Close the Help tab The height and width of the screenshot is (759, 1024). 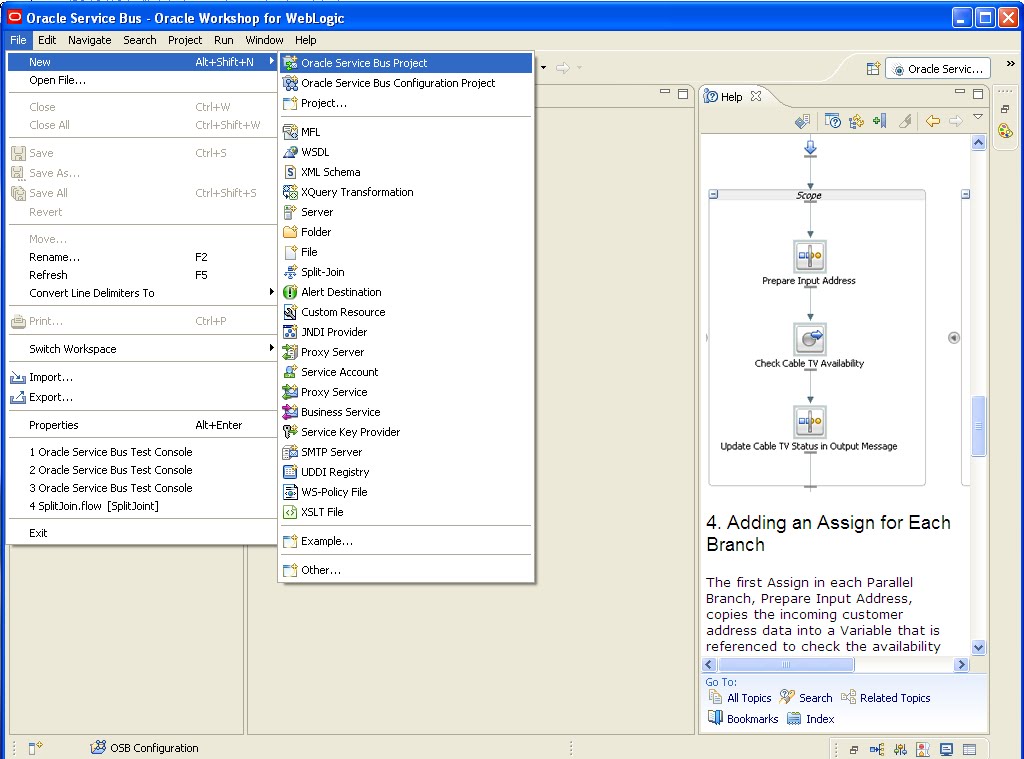point(756,96)
